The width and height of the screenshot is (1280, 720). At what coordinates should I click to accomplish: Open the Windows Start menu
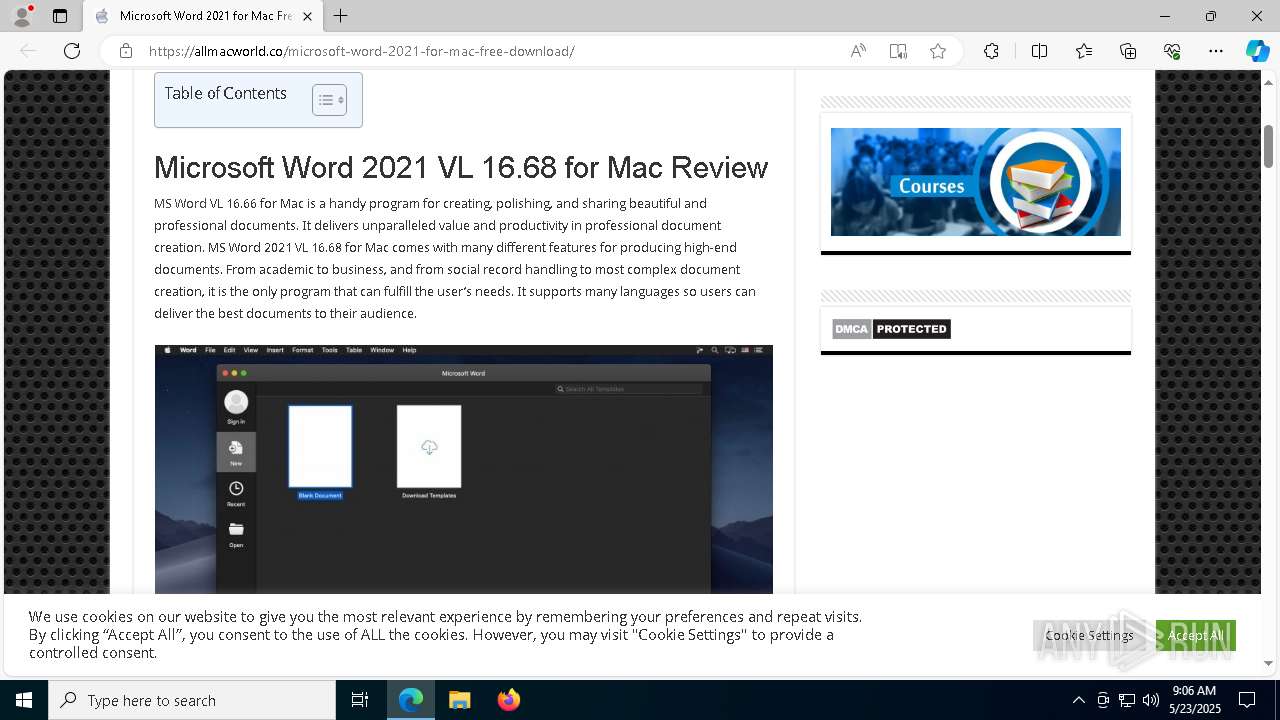click(x=24, y=700)
